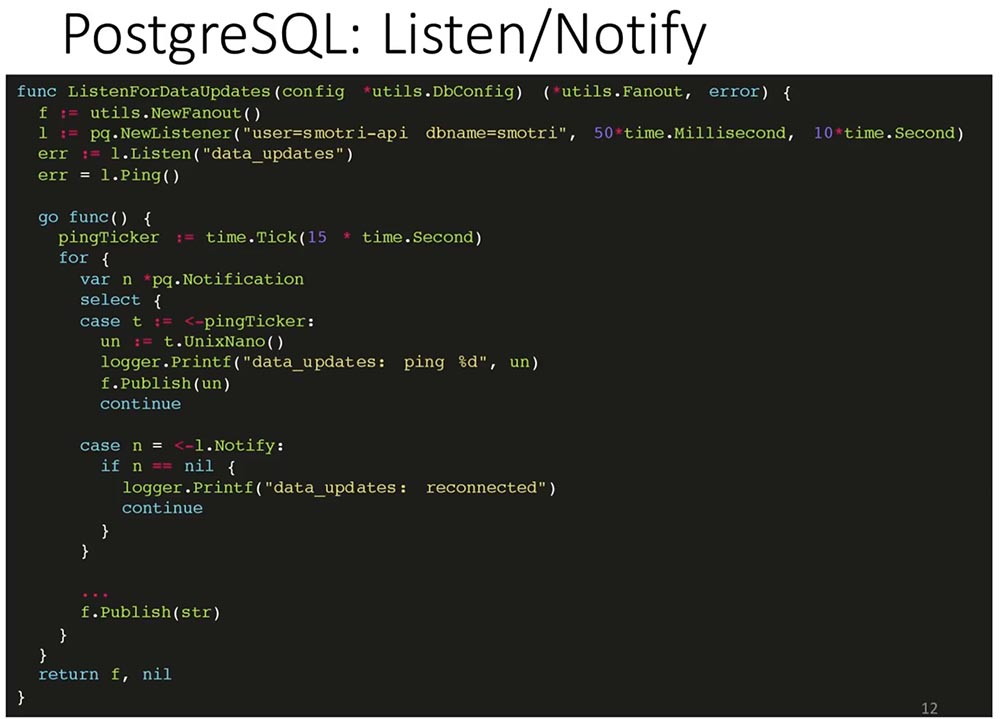
Task: Click the 'var n *pq.Notification' line
Action: click(191, 279)
